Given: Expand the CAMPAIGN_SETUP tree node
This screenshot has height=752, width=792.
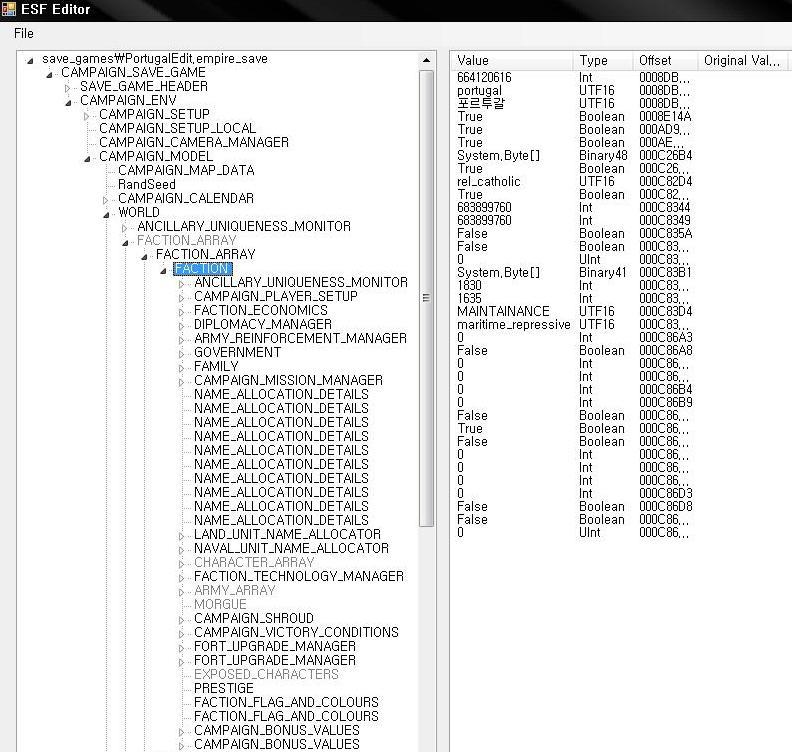Looking at the screenshot, I should click(87, 115).
